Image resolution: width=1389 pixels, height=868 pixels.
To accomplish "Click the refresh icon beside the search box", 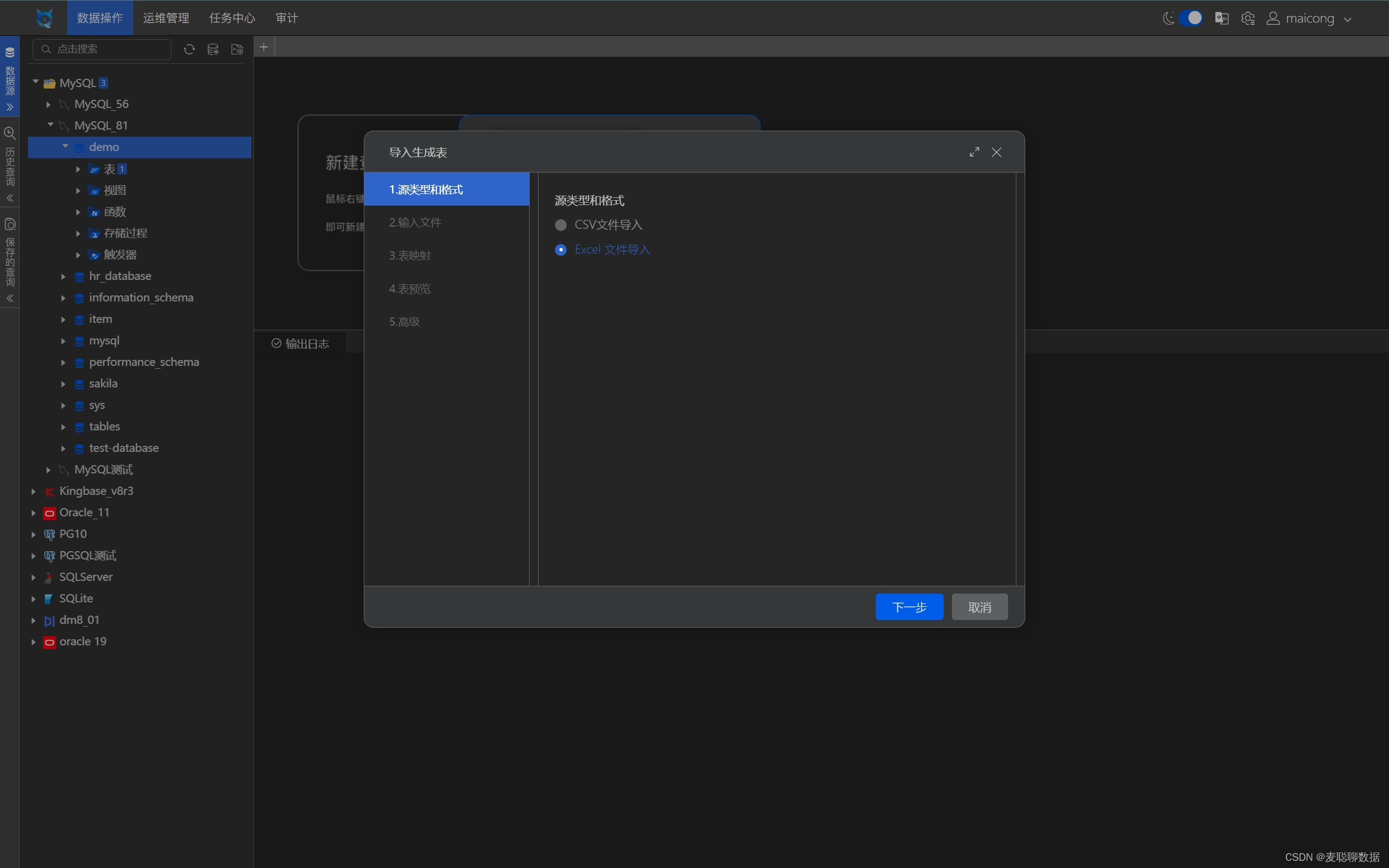I will tap(189, 50).
